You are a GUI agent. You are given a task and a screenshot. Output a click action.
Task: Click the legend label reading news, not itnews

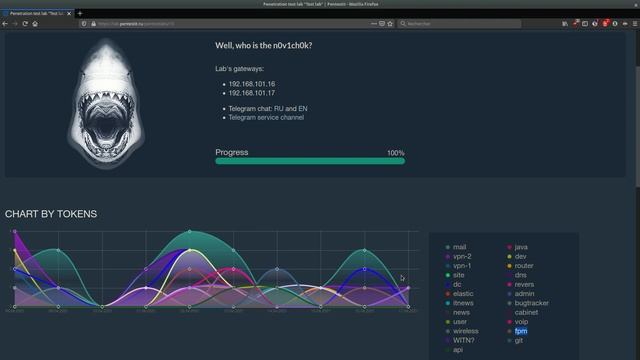point(461,313)
